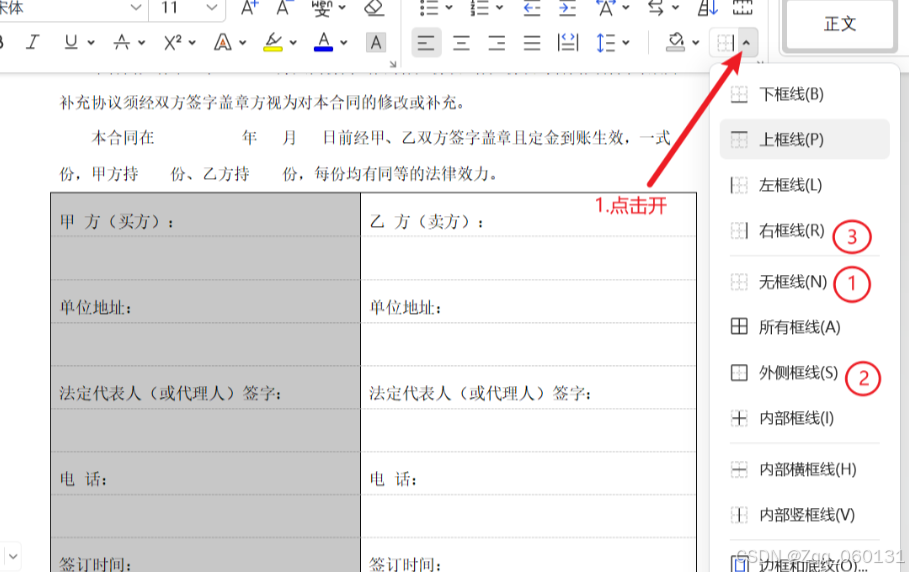This screenshot has width=909, height=572.
Task: Toggle underline formatting
Action: click(71, 42)
